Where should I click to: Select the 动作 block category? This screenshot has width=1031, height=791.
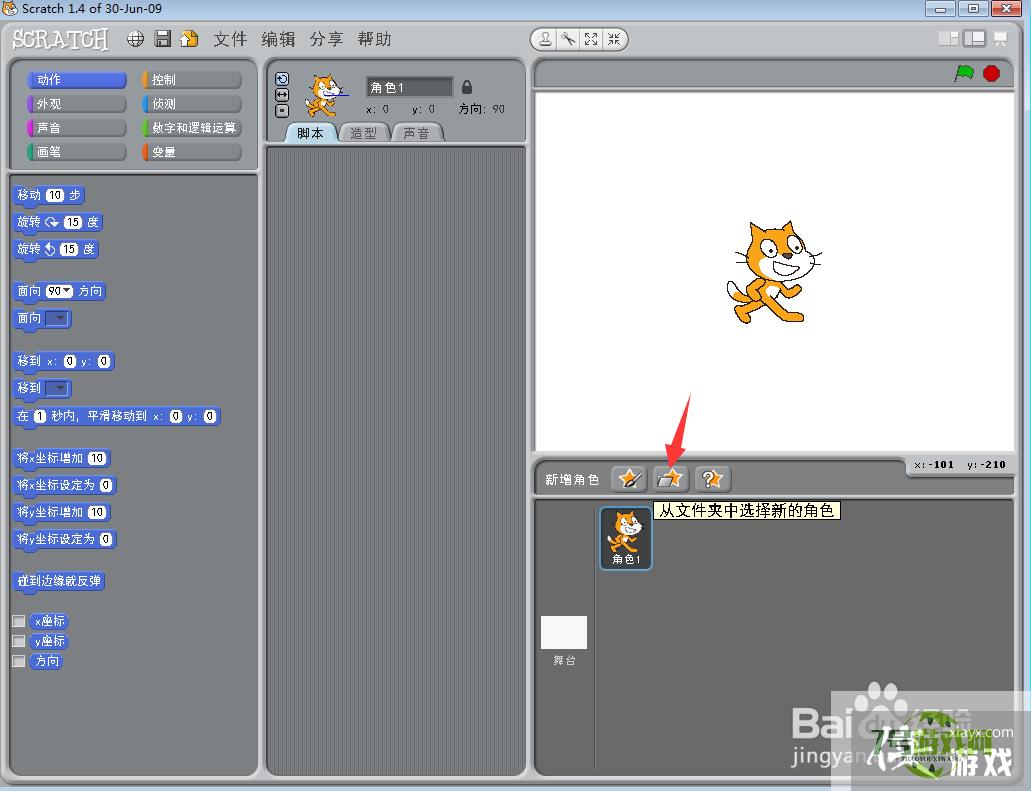pos(77,80)
